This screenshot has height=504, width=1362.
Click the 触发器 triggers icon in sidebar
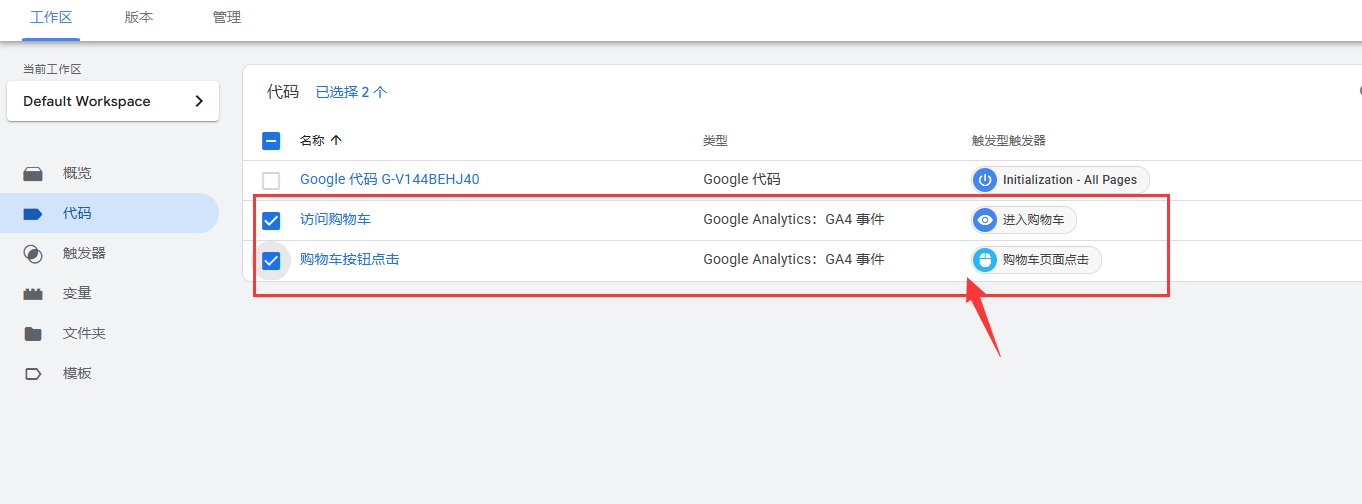pos(33,254)
